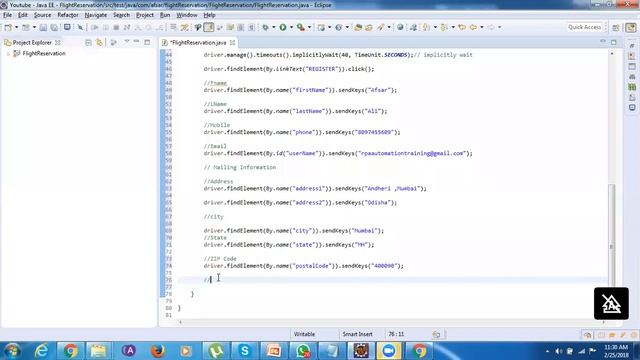
Task: Click the "postalCode" string in code
Action: click(x=311, y=266)
